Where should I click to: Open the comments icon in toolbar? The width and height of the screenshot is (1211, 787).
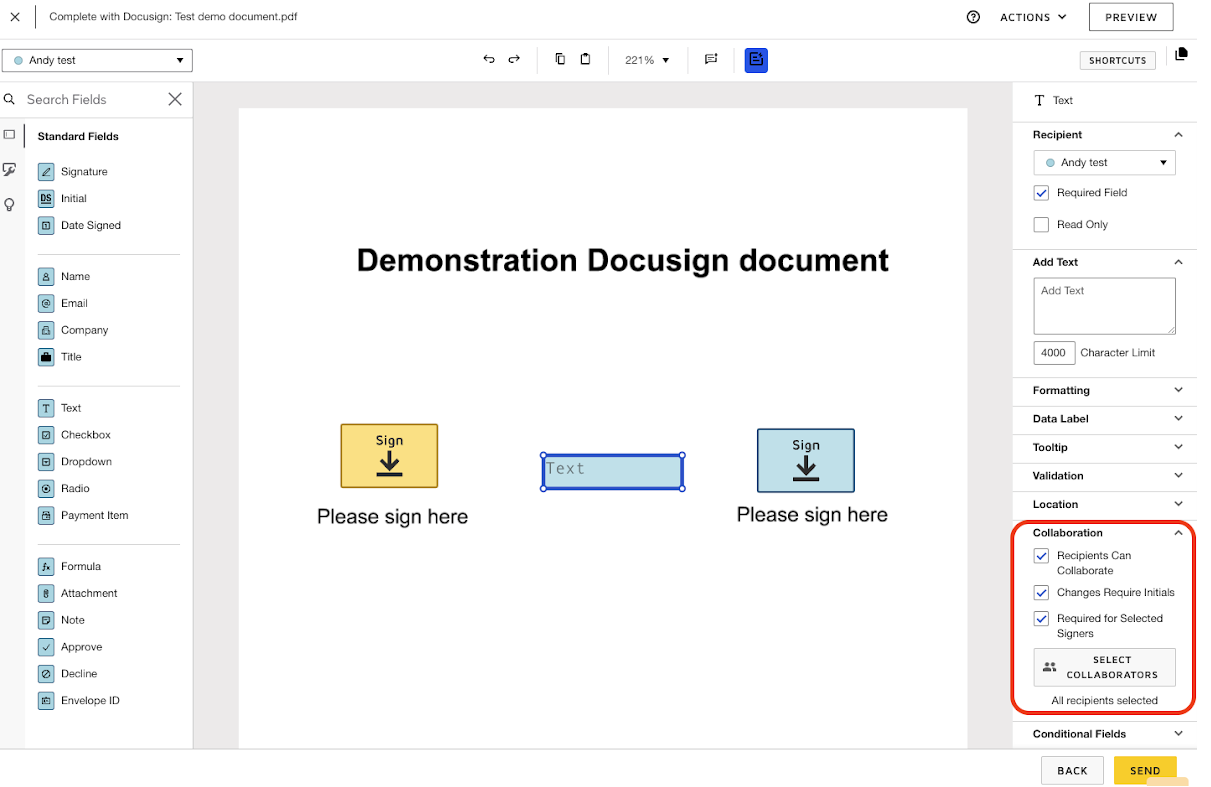(x=711, y=60)
